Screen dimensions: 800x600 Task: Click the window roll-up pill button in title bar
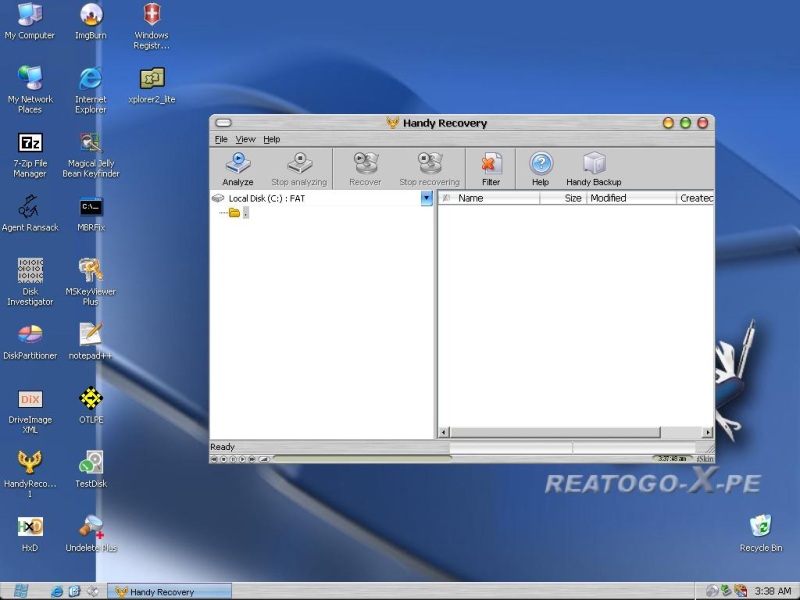223,122
